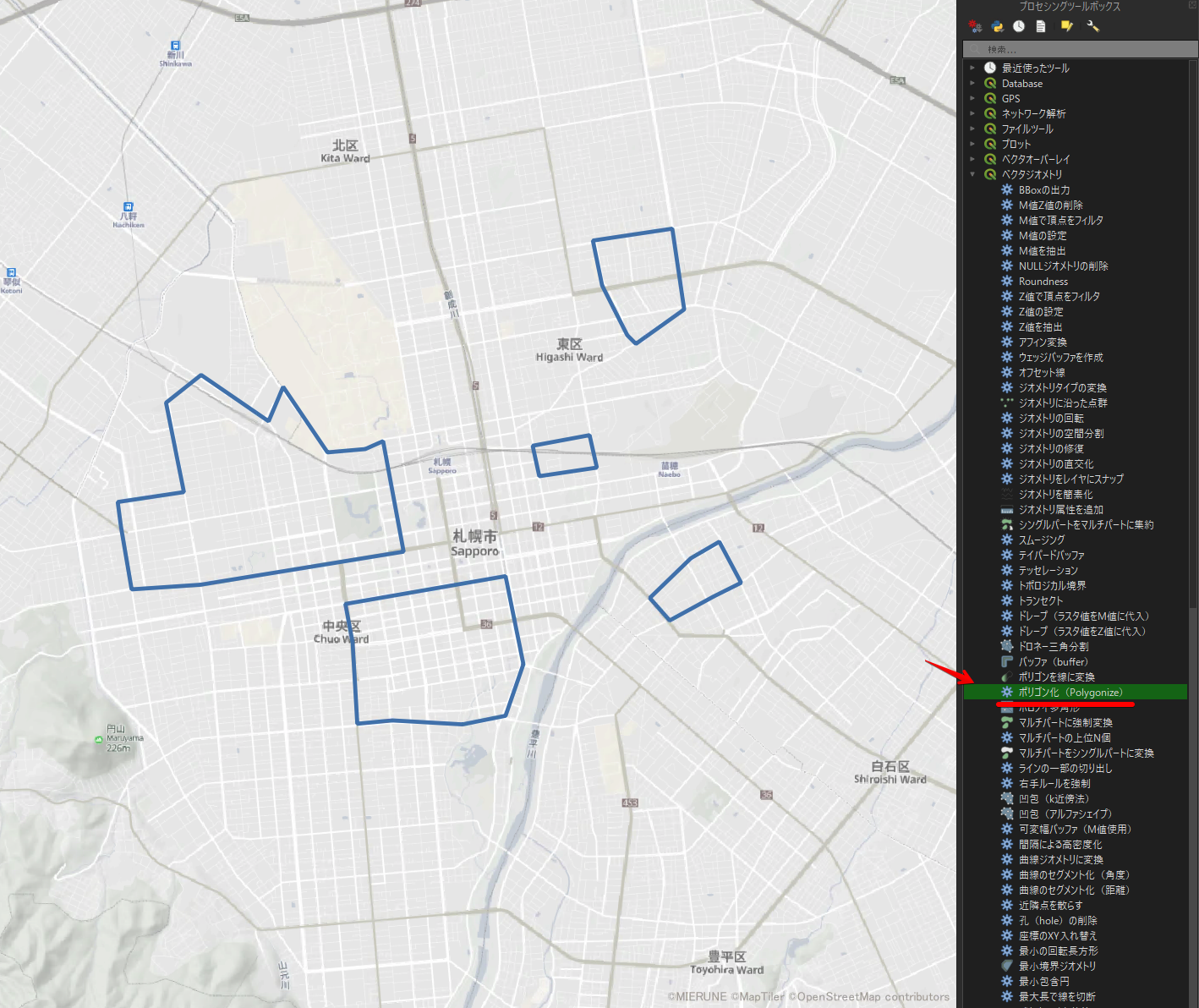
Task: Select the マルチパートの上位N個 tool
Action: click(x=1065, y=738)
